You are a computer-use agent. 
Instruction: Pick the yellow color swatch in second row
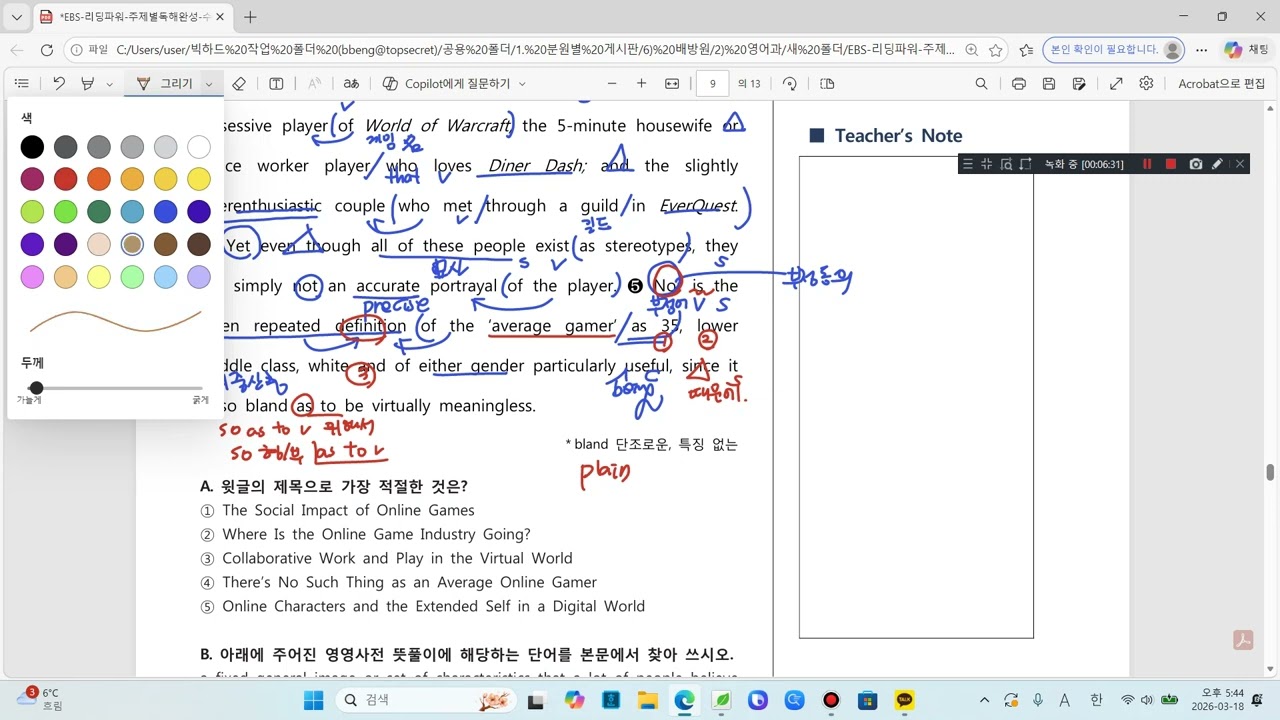pos(199,179)
